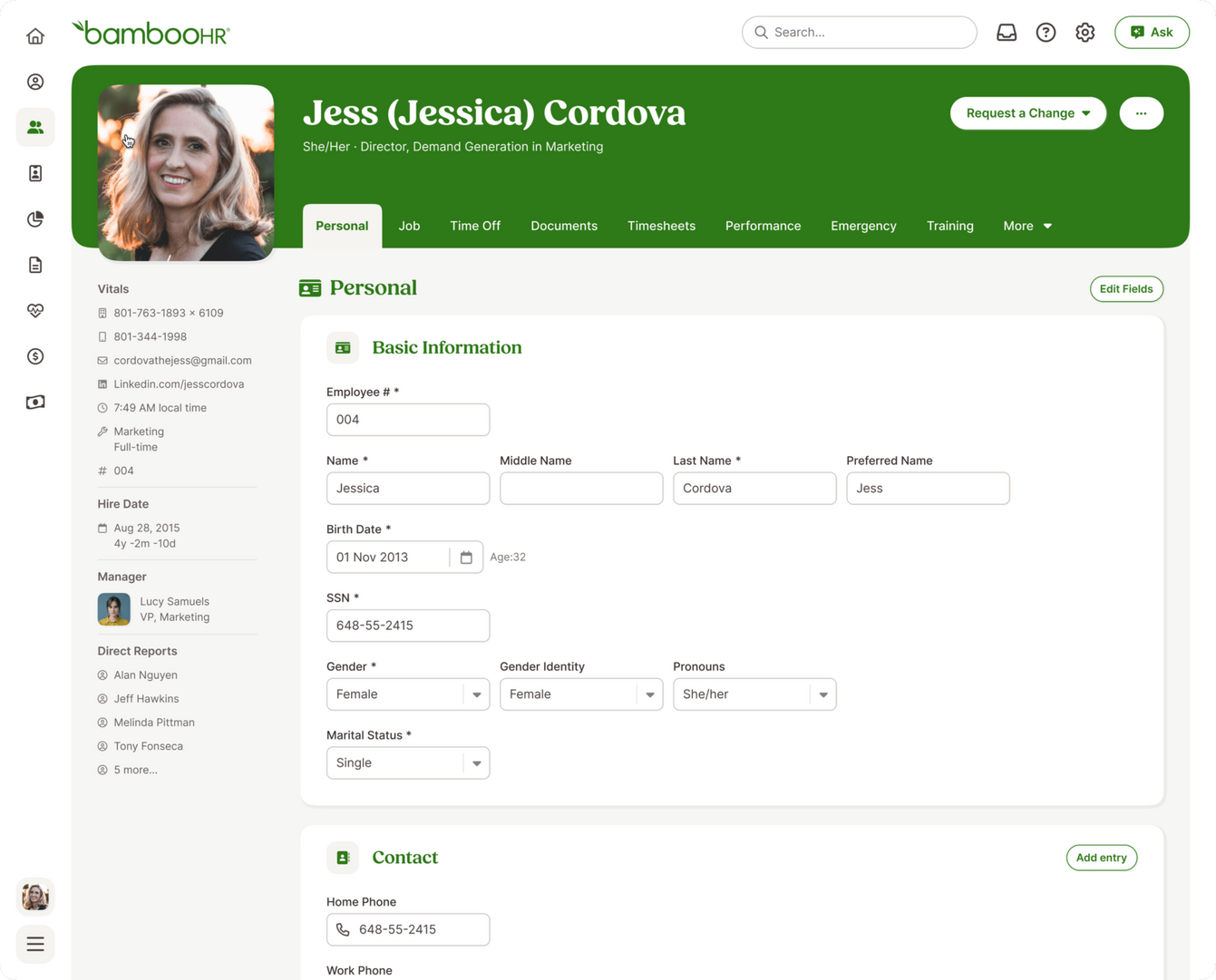Open the Pronouns dropdown
Screen dimensions: 1216x980
coord(822,694)
